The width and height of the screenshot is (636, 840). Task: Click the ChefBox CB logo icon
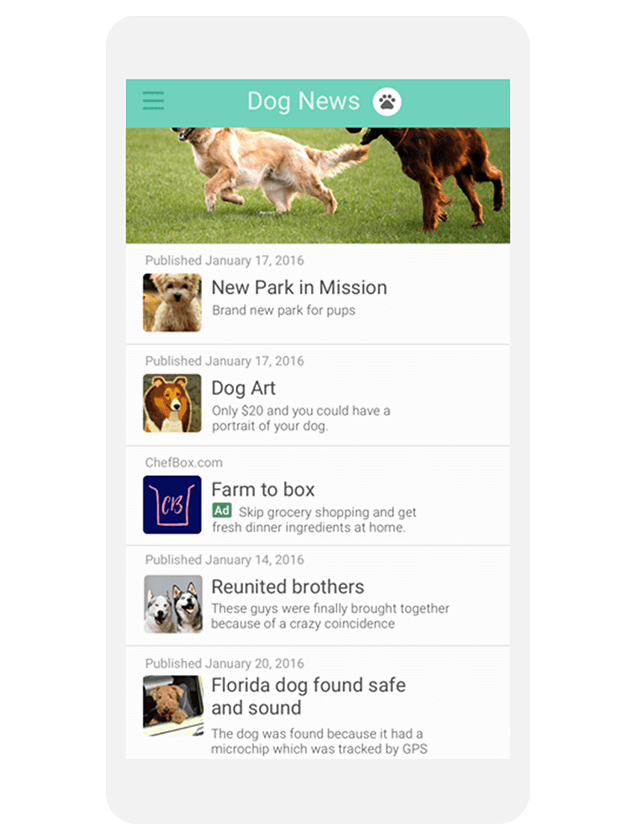[172, 505]
